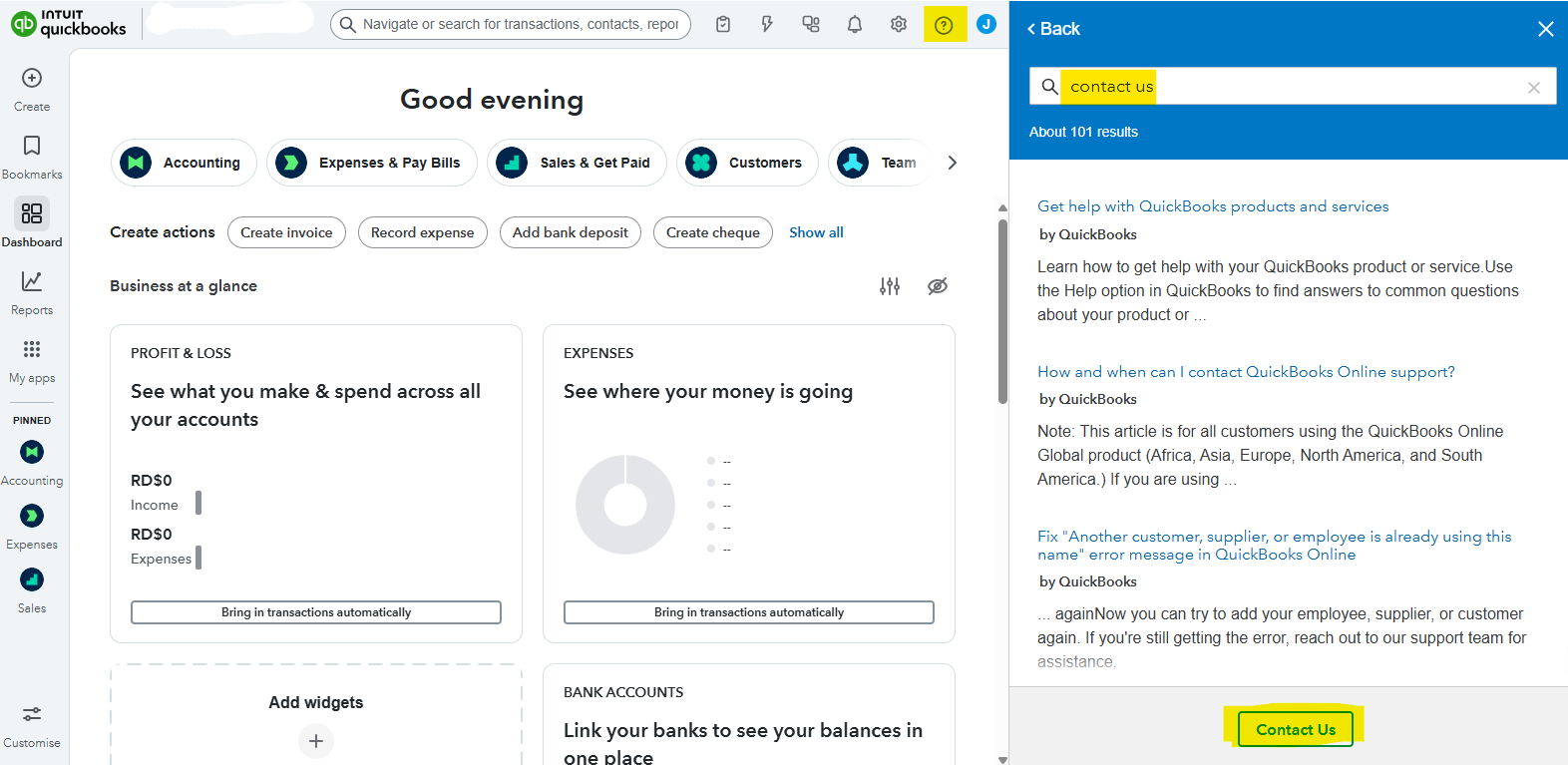Open pinned Accounting in sidebar
The height and width of the screenshot is (765, 1568).
pos(32,464)
